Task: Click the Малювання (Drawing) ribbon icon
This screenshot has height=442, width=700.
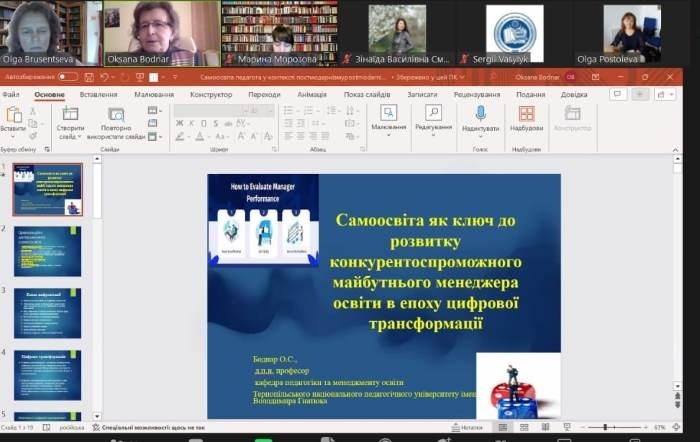Action: pos(388,113)
